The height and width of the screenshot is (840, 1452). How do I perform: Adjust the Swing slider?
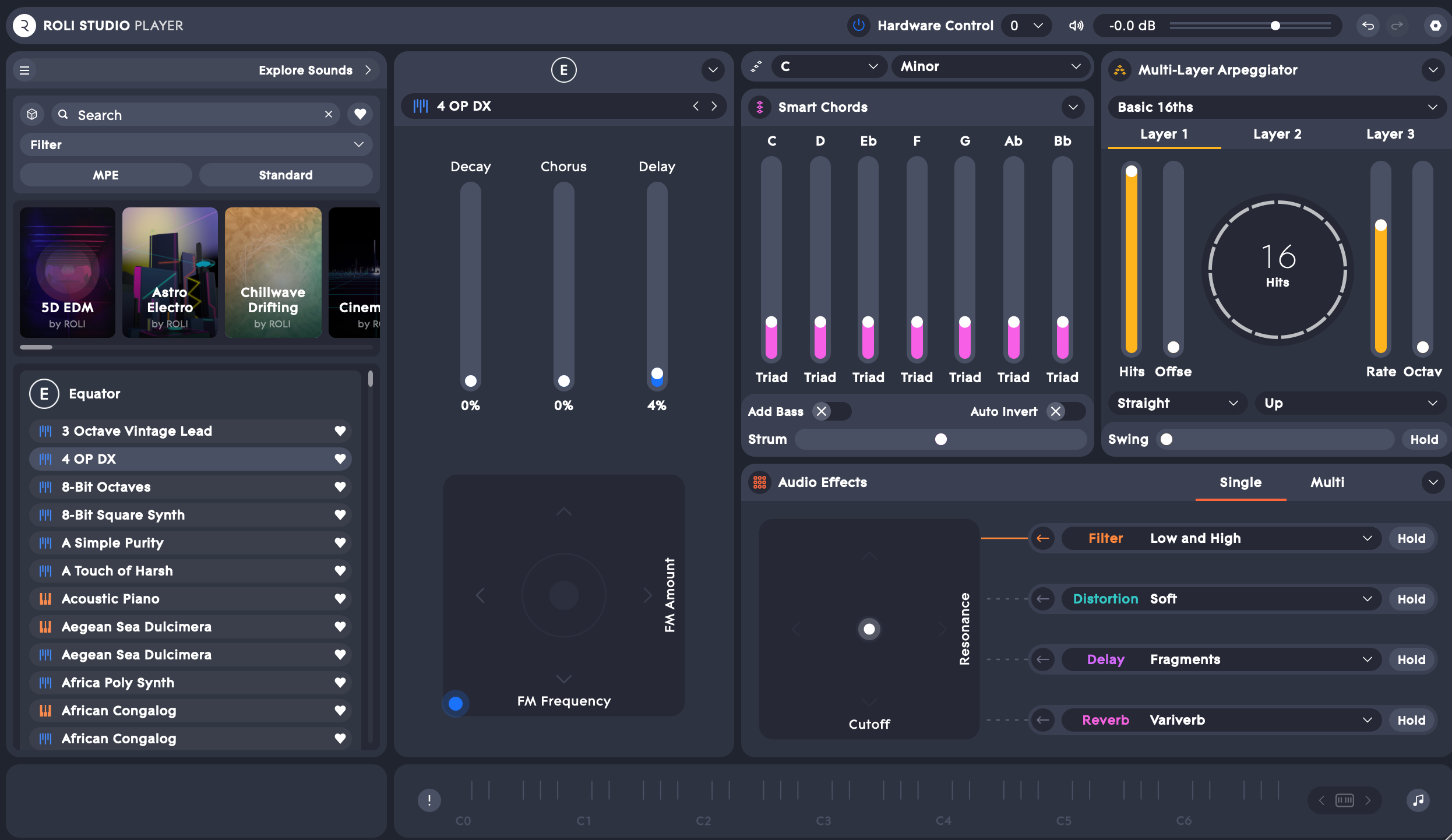[1167, 439]
